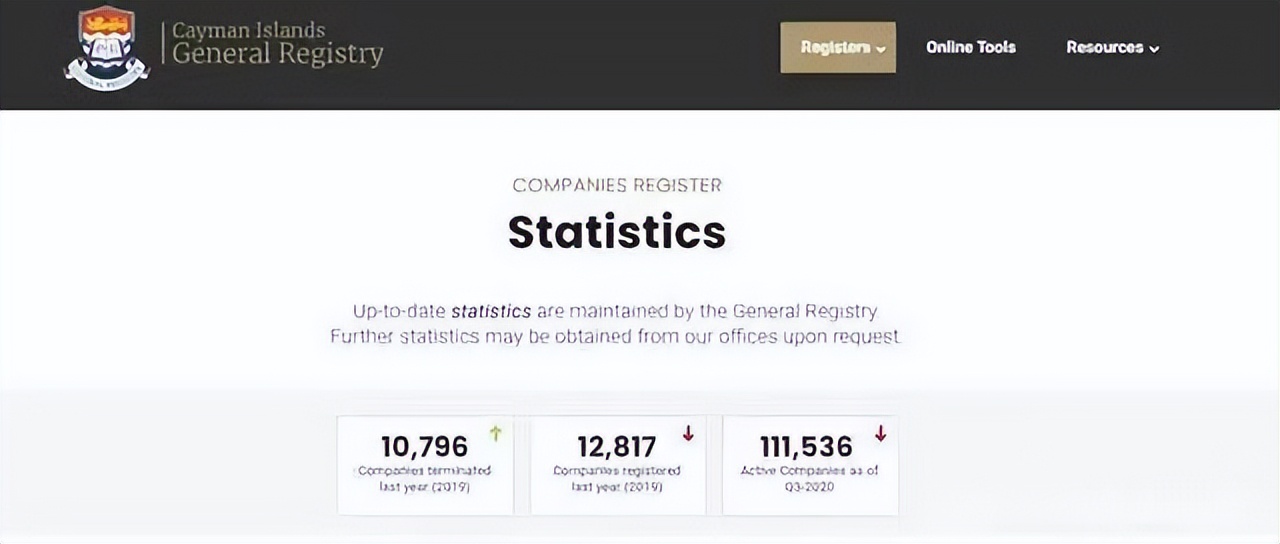1280x544 pixels.
Task: Click the red down arrow beside 12,817
Action: (x=688, y=433)
